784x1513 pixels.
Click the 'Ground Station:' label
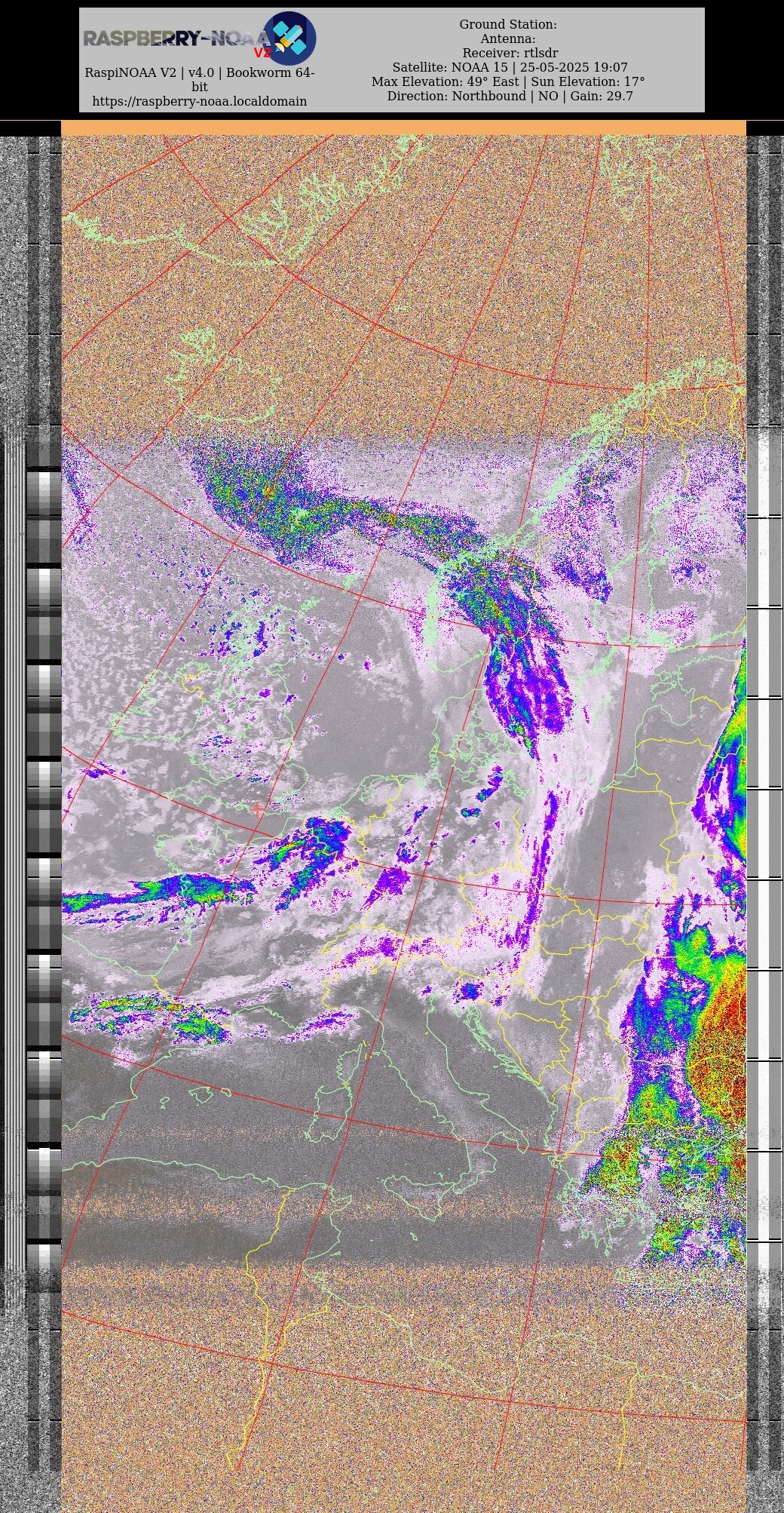tap(508, 24)
